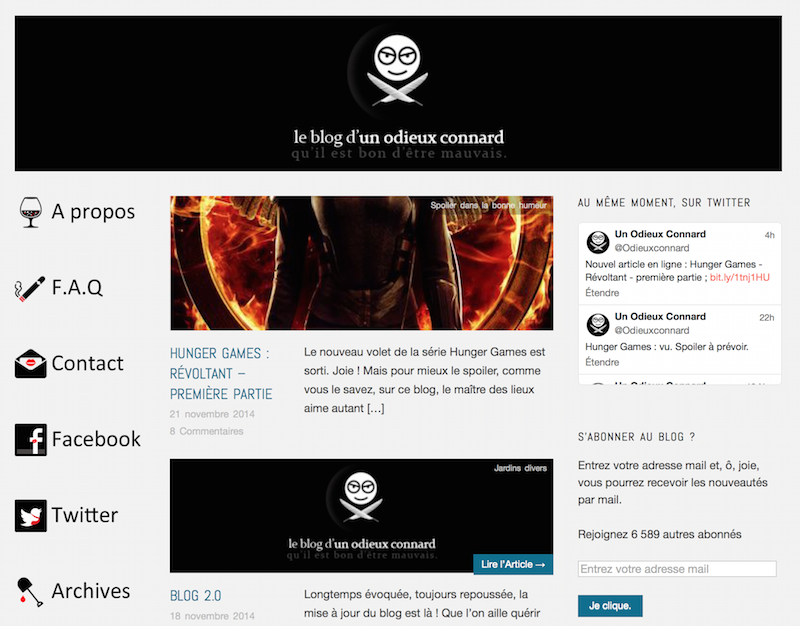Open 'Hunger Games : Révoltant – Première partie' title
This screenshot has height=626, width=800.
[221, 373]
